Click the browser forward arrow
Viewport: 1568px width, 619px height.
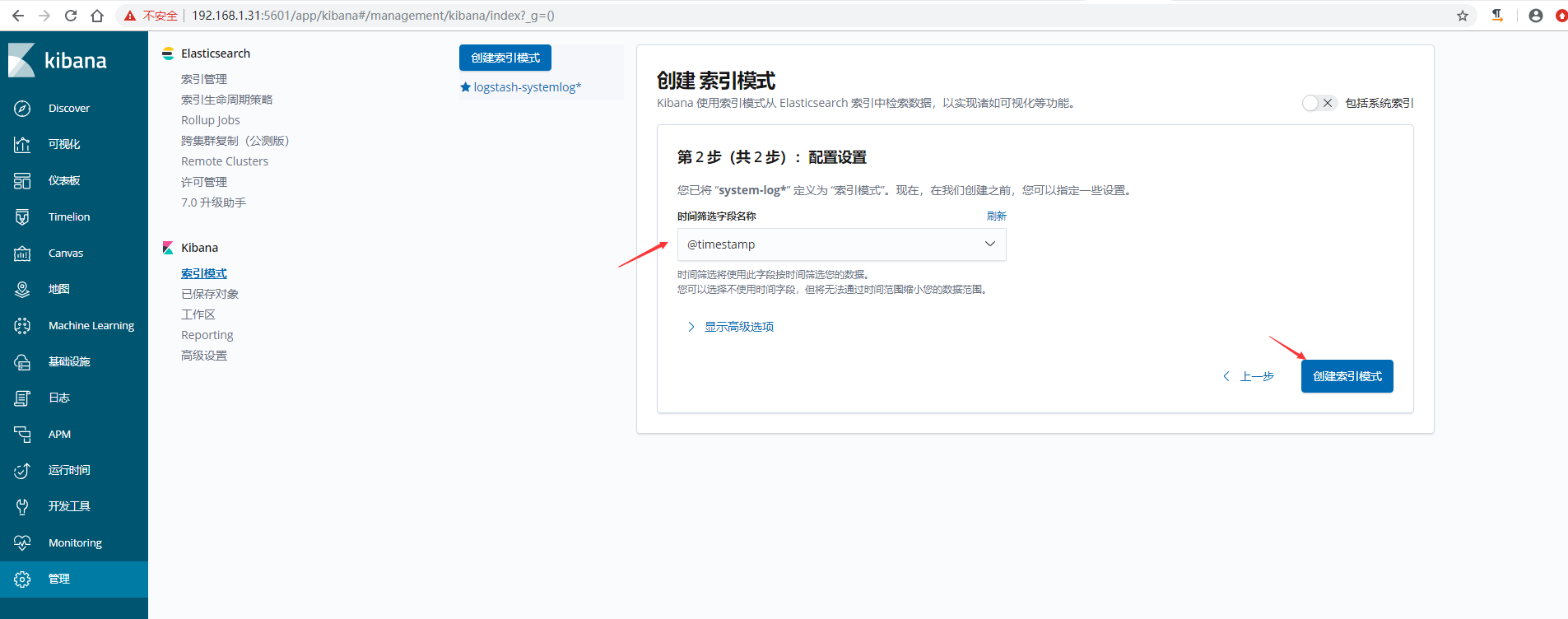pos(44,16)
